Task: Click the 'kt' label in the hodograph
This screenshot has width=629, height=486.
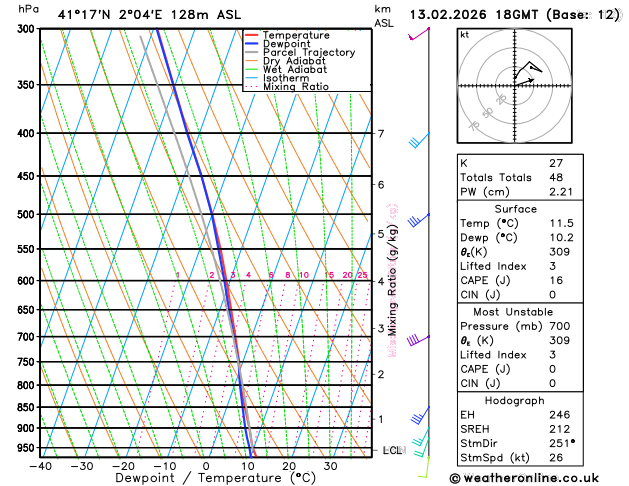Action: [465, 35]
